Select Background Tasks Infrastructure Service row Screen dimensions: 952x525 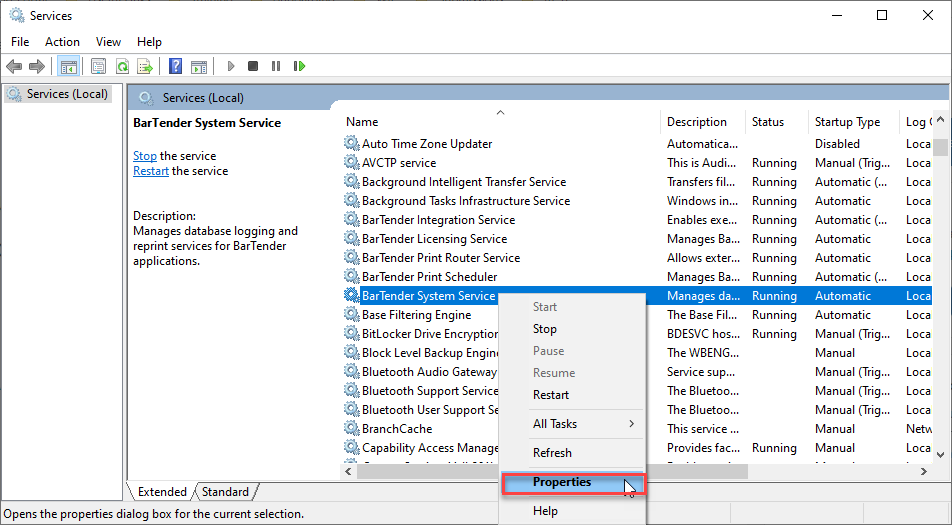(x=636, y=200)
